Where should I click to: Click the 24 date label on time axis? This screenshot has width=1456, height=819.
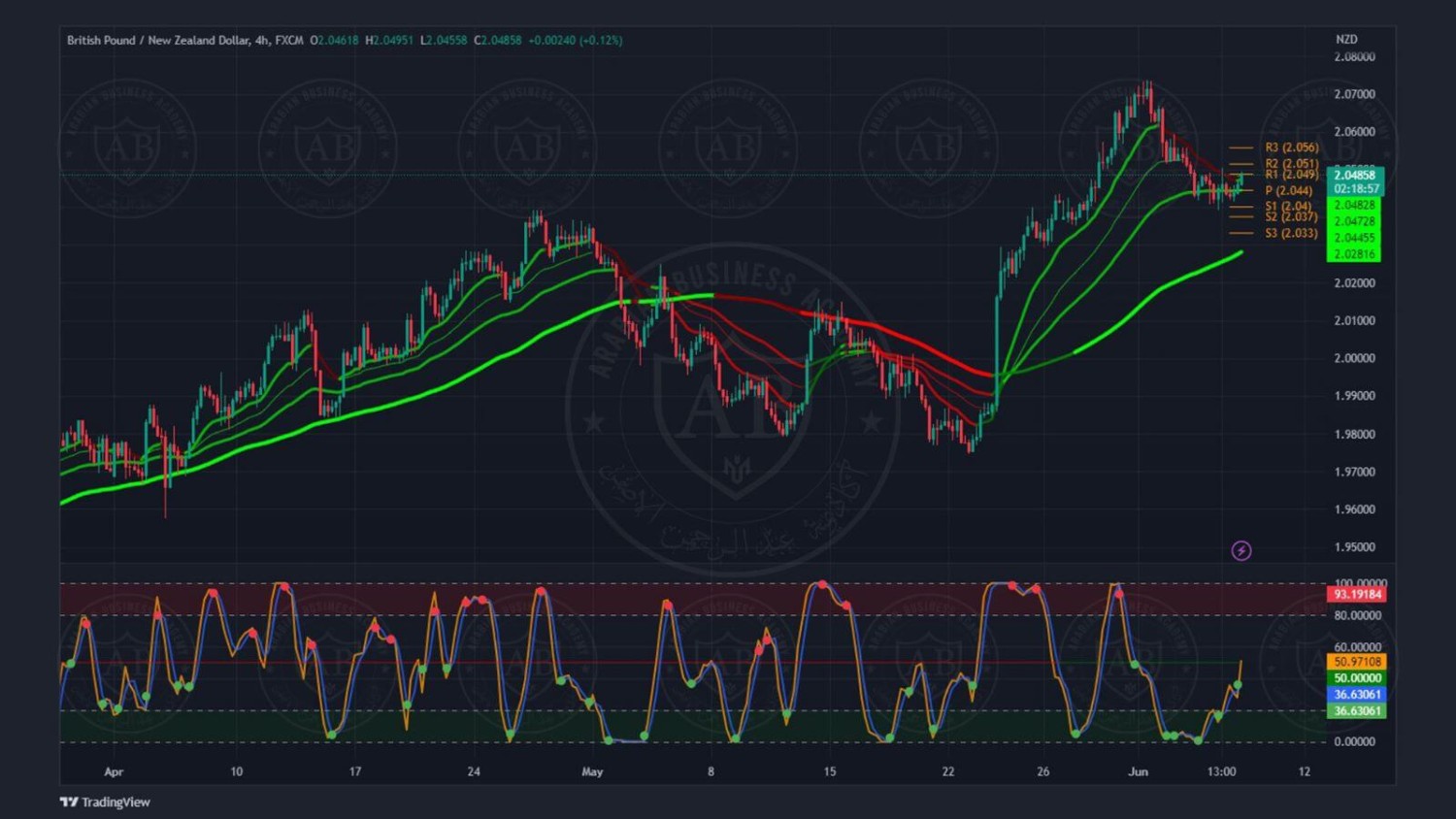[x=474, y=772]
